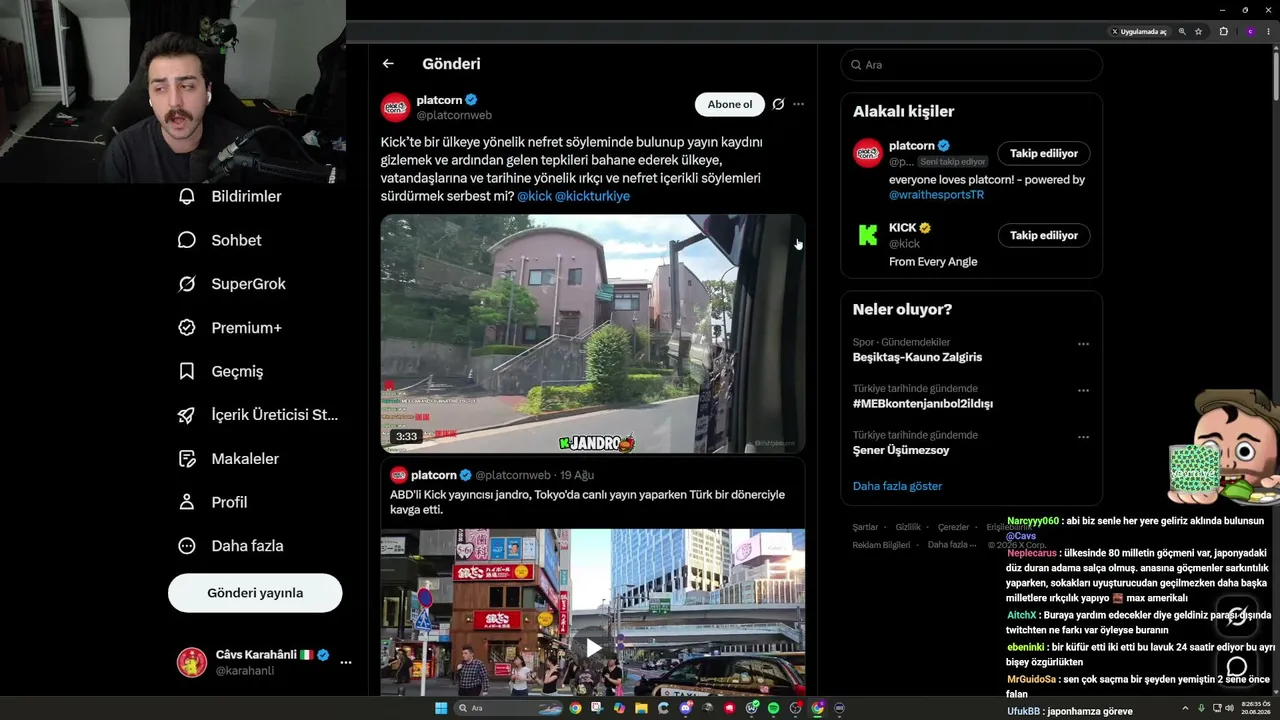This screenshot has width=1280, height=720.
Task: Go back using the Gönderi back arrow
Action: (388, 64)
